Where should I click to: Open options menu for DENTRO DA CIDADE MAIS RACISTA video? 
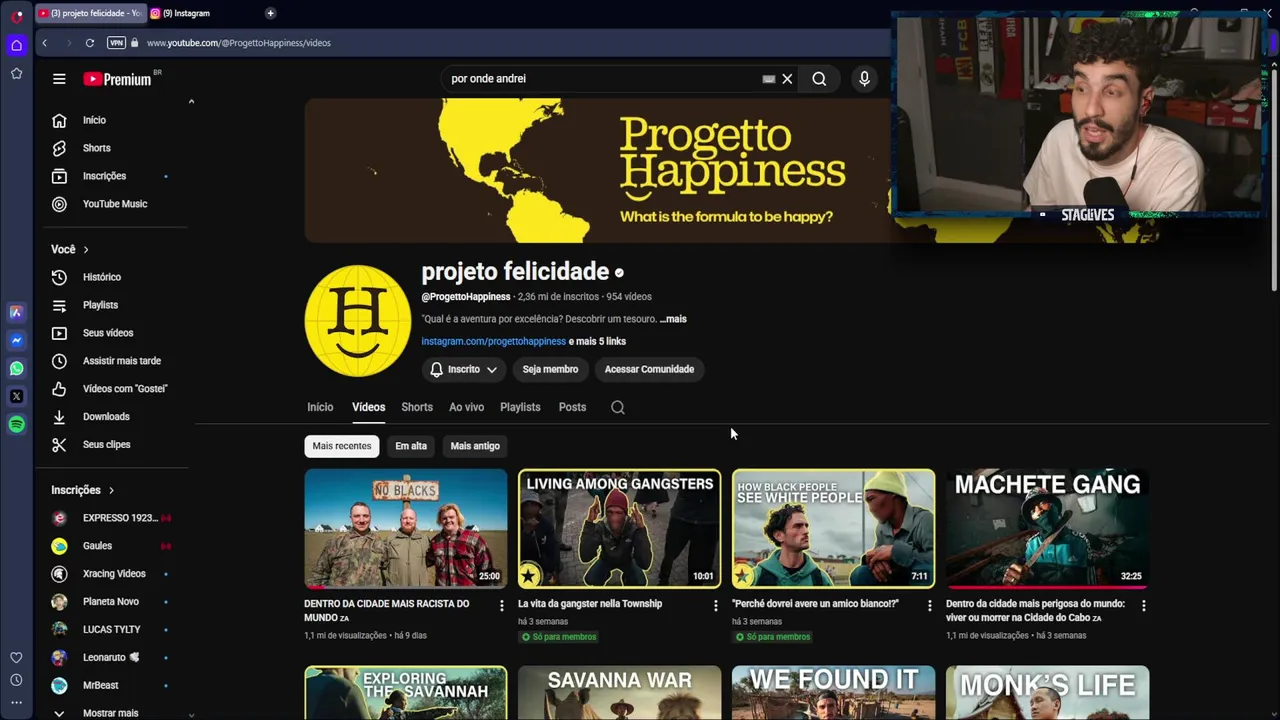click(502, 605)
